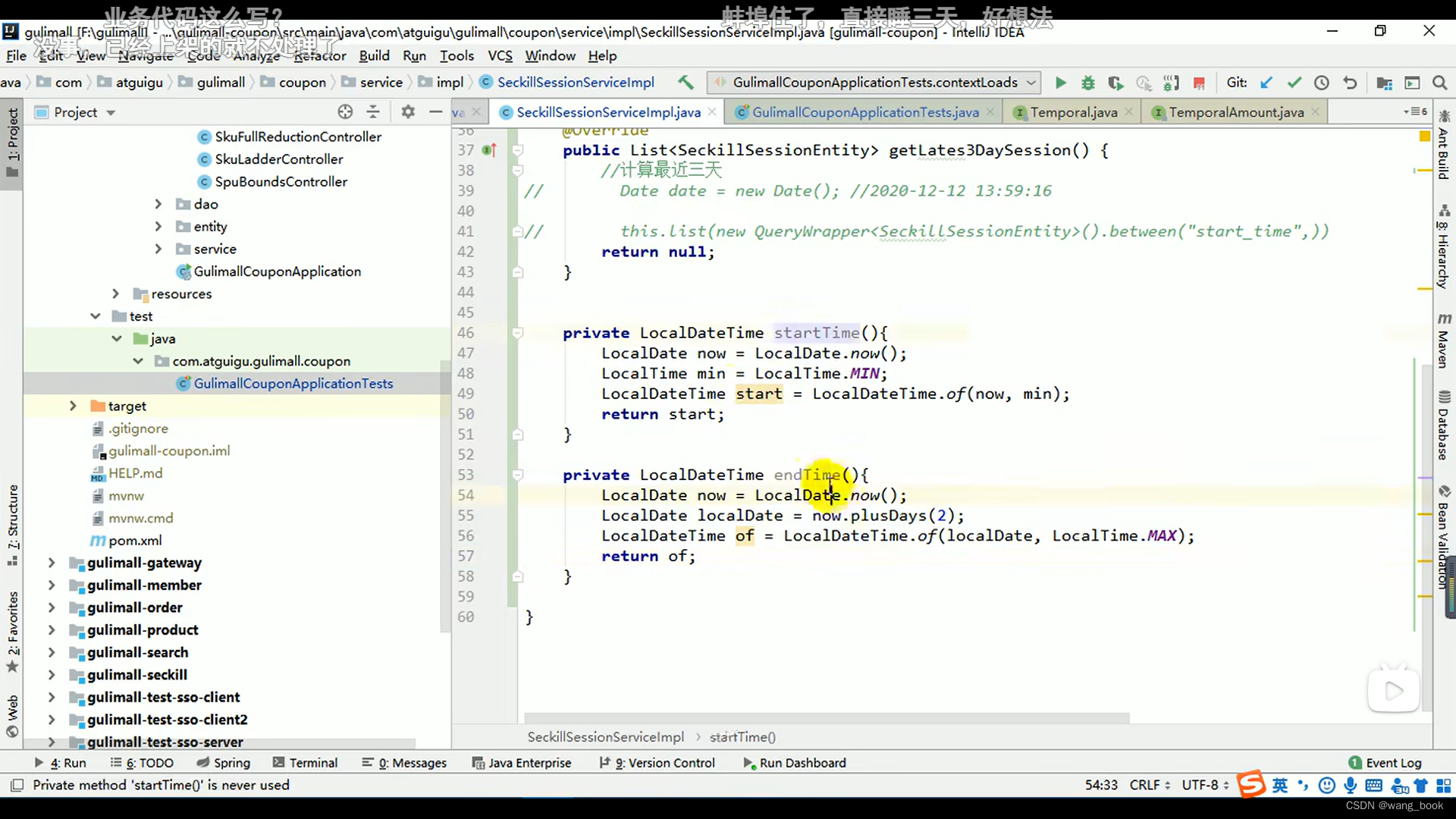Viewport: 1456px width, 819px height.
Task: Click the VCS menu item
Action: pos(499,55)
